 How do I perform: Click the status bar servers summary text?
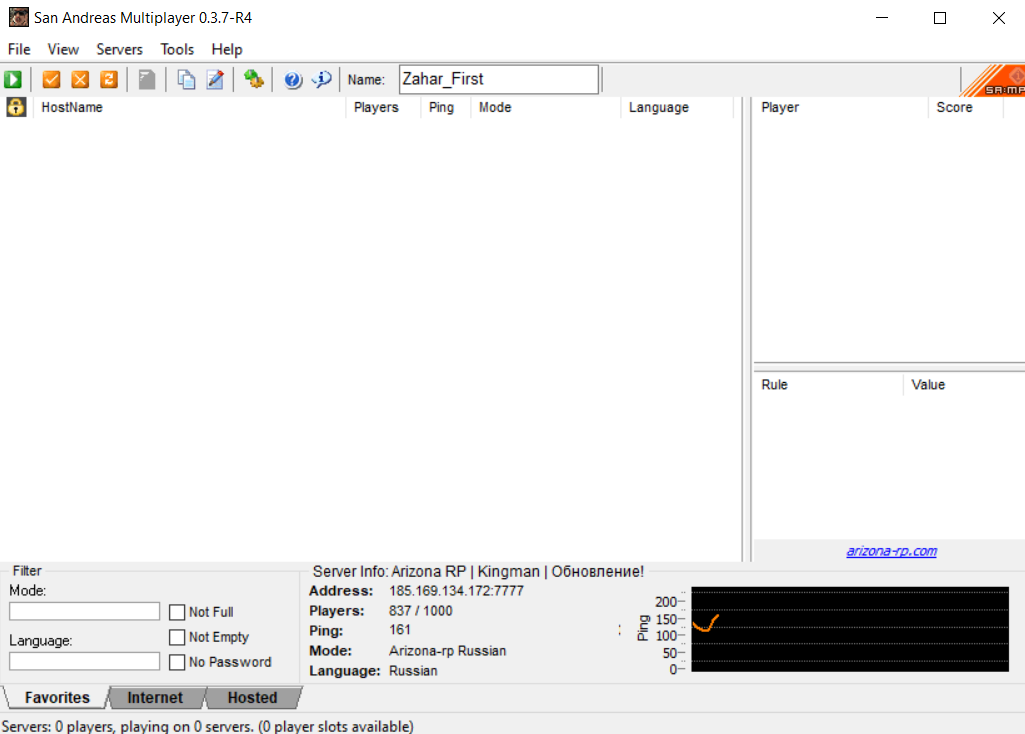tap(207, 726)
